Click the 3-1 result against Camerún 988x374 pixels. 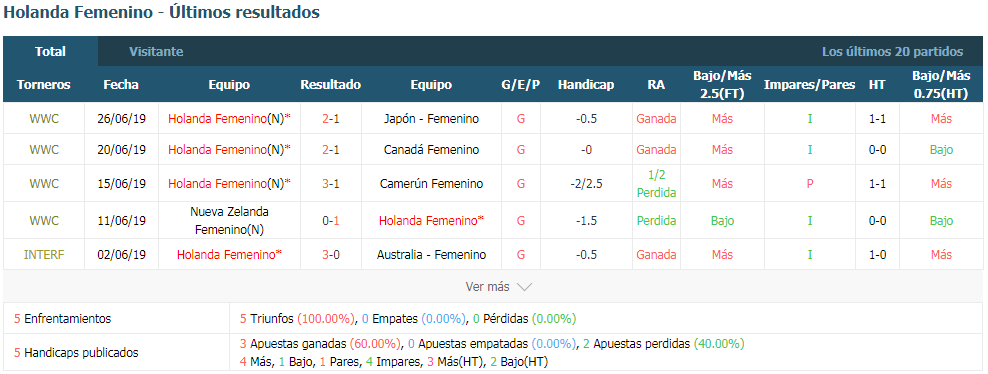[331, 184]
